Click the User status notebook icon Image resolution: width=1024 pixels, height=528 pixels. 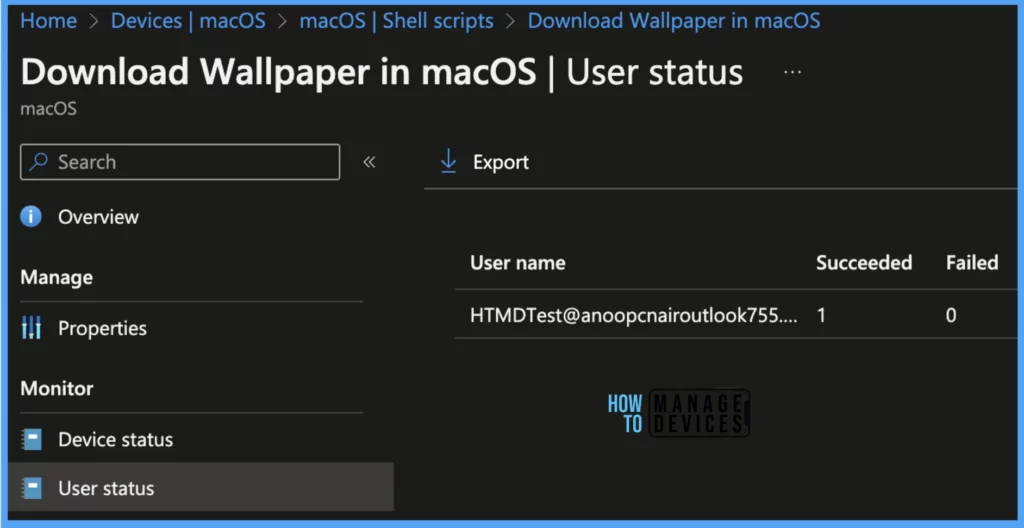click(31, 488)
